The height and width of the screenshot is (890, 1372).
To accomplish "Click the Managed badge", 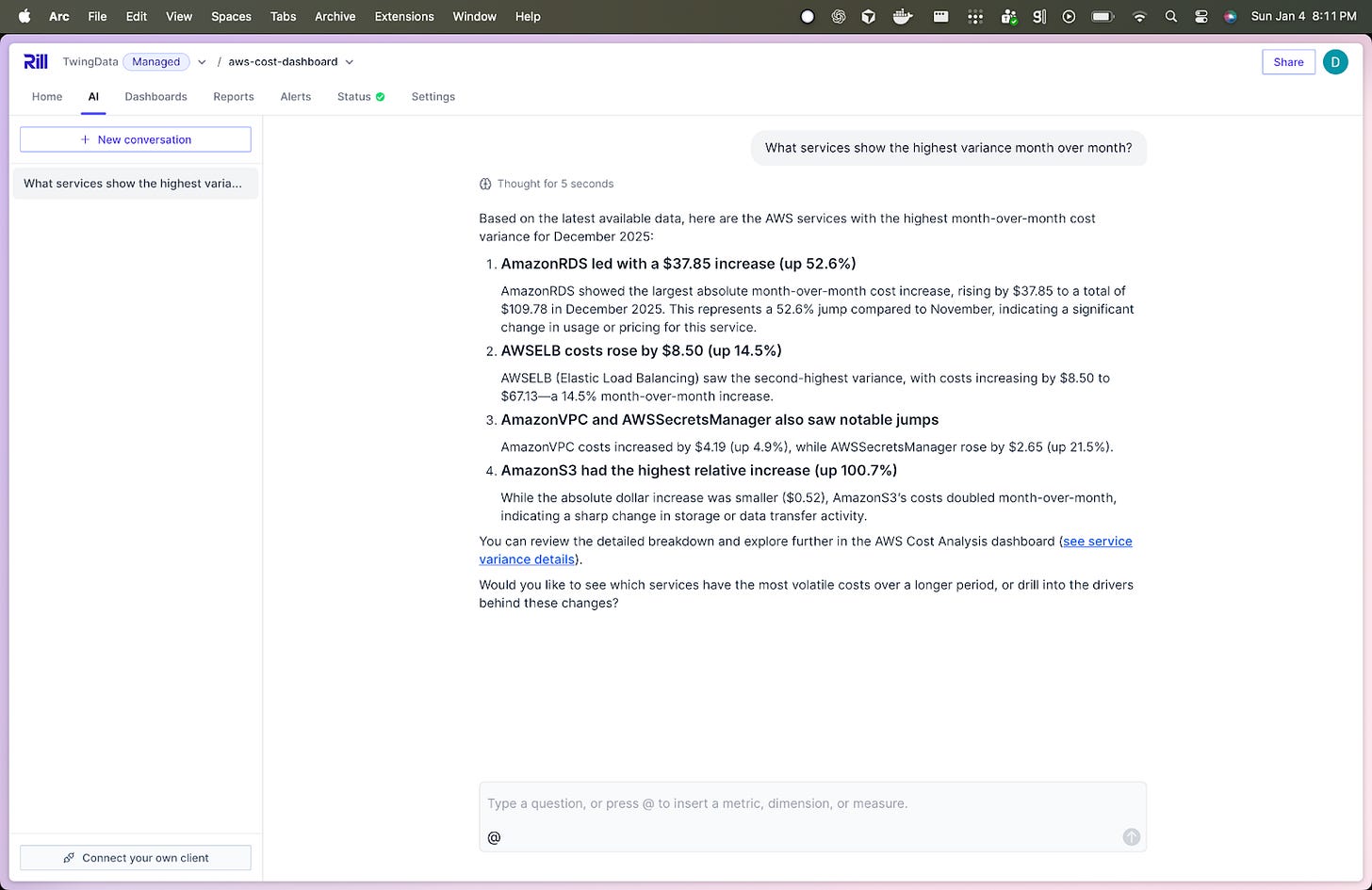I will tap(155, 61).
